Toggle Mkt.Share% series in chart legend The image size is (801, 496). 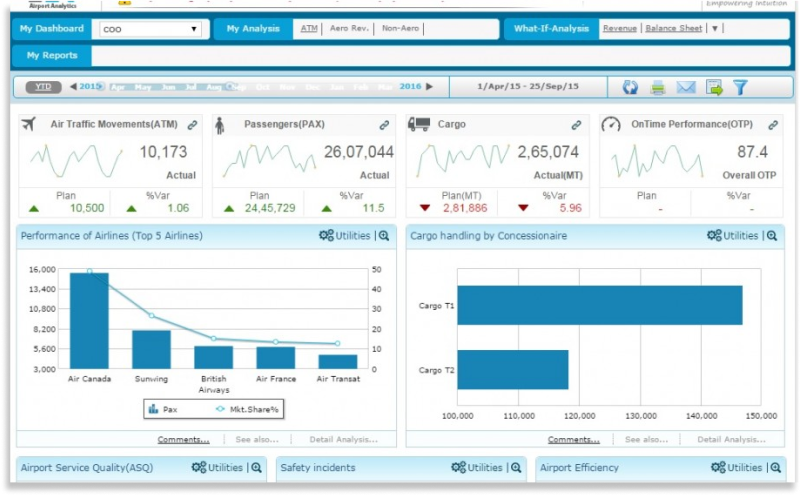coord(247,409)
